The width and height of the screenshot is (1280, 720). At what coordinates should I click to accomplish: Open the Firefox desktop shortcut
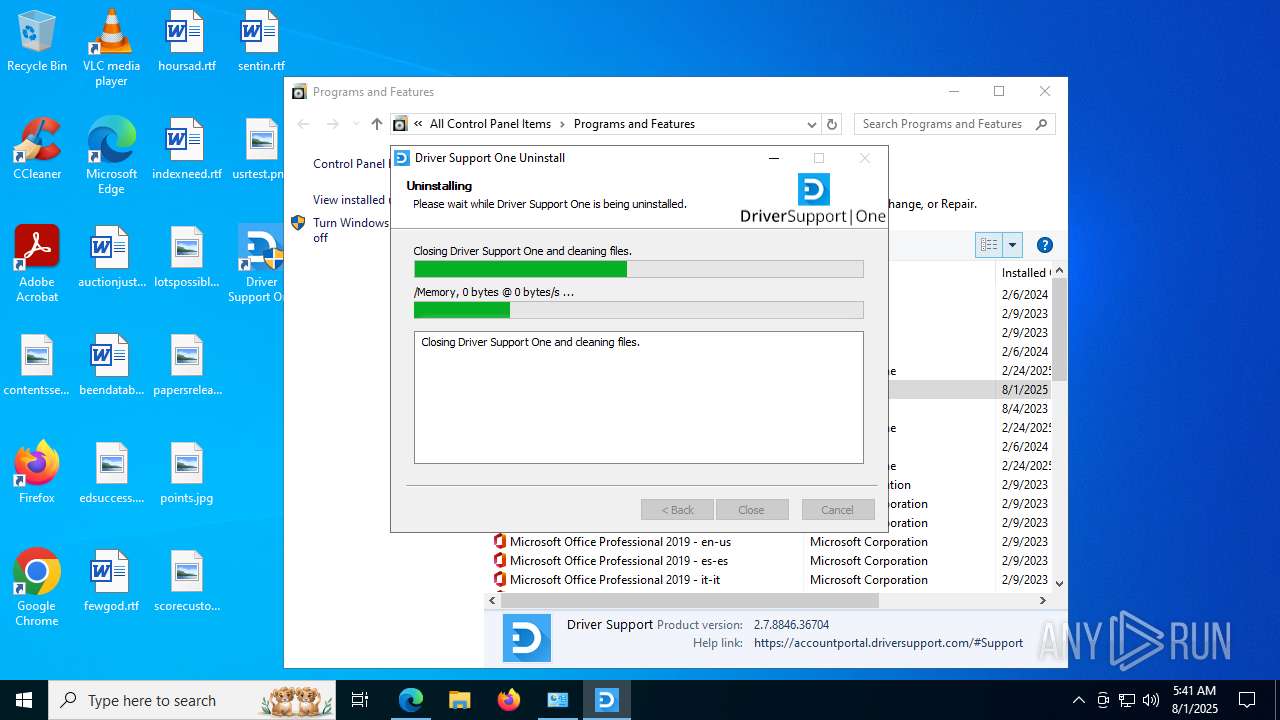coord(37,474)
